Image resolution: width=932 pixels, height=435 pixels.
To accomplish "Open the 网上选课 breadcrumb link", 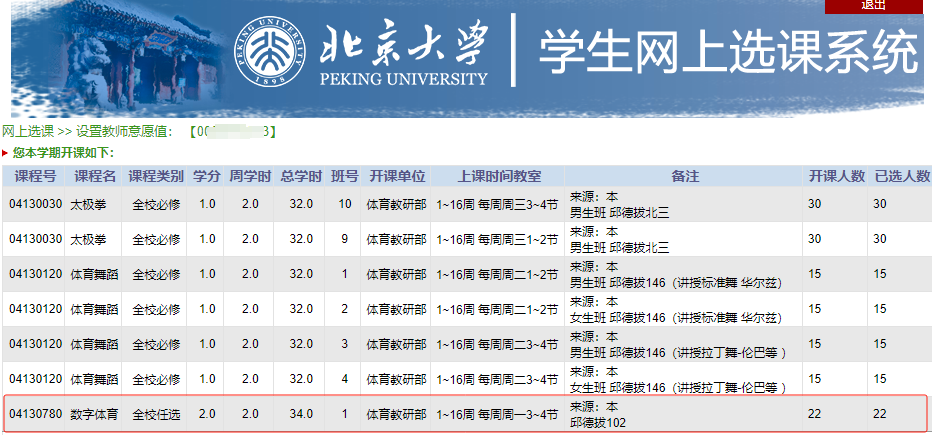I will coord(28,132).
